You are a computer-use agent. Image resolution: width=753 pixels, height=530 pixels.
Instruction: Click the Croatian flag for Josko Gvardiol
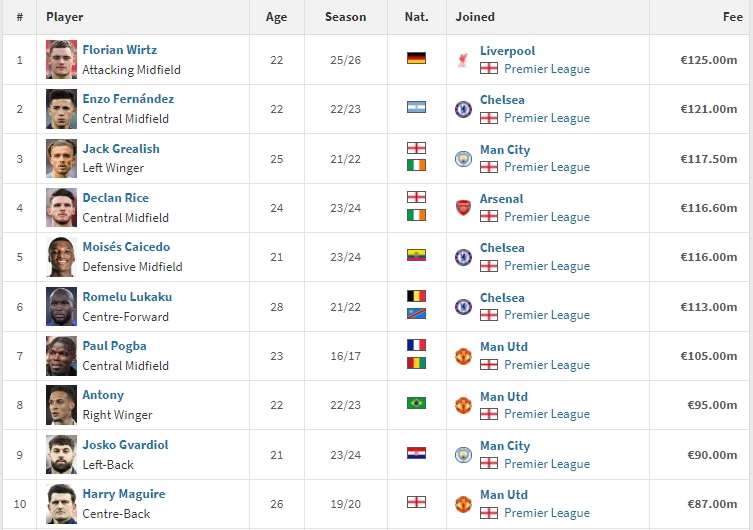[x=416, y=453]
